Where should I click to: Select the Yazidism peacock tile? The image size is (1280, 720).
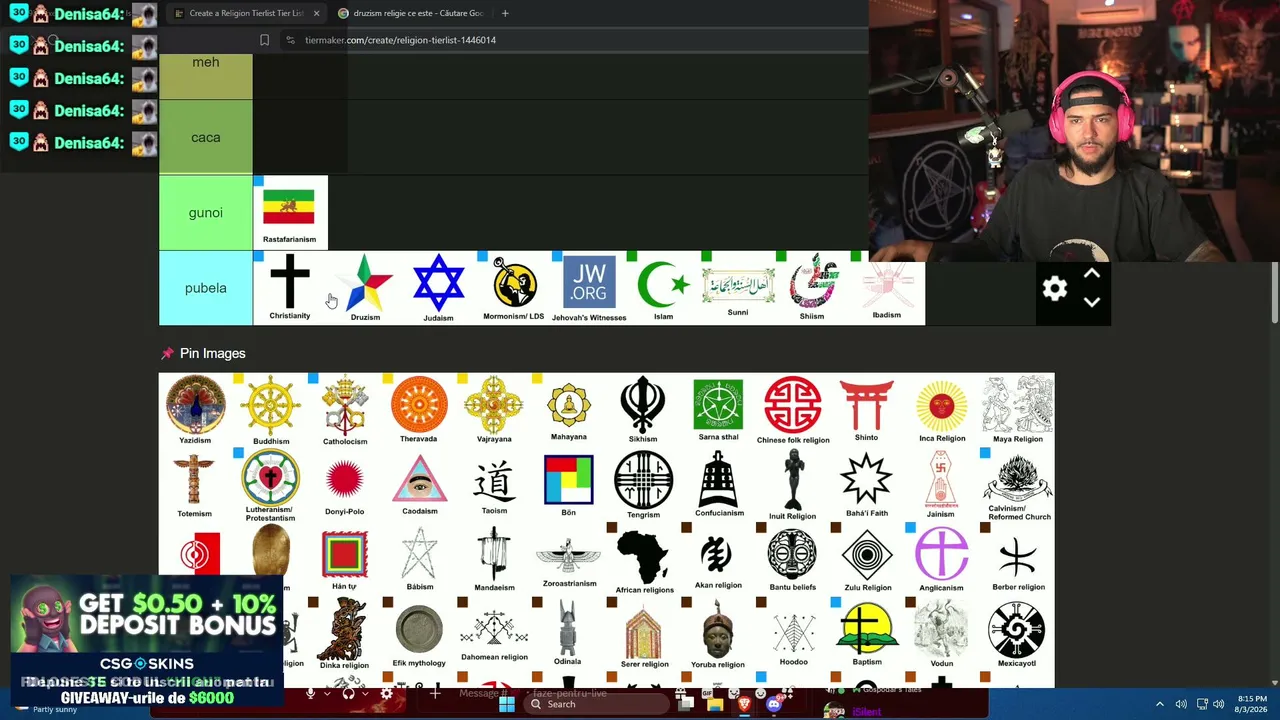[x=196, y=410]
